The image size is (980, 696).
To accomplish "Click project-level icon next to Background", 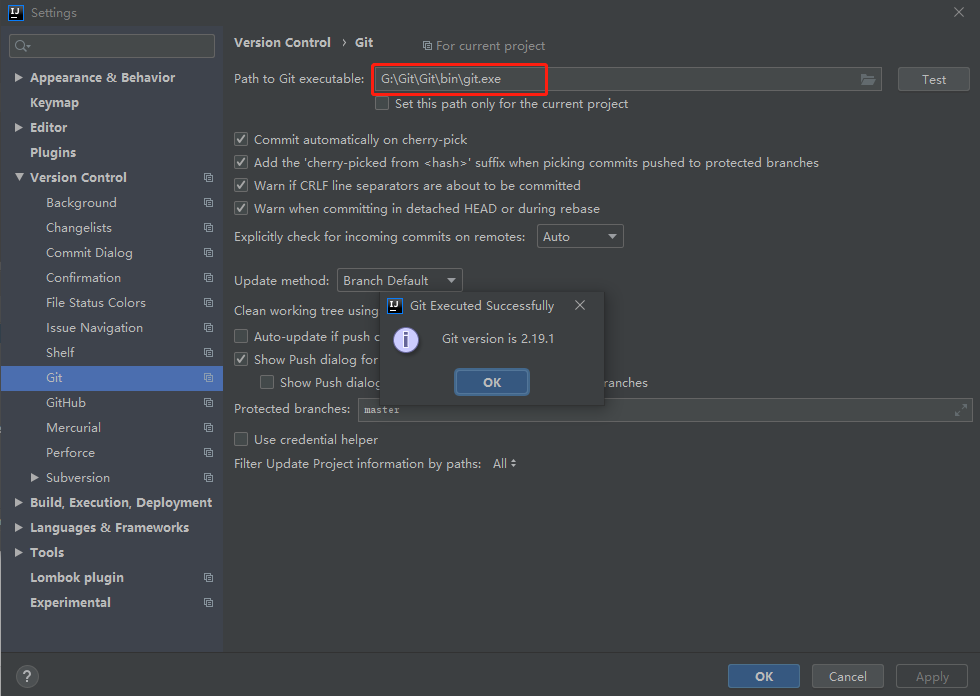I will [209, 202].
